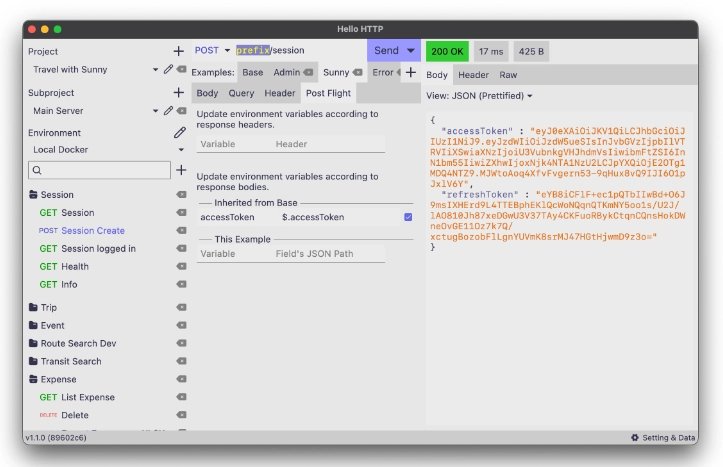Viewport: 723px width, 467px height.
Task: Open the request Header tab
Action: (279, 93)
